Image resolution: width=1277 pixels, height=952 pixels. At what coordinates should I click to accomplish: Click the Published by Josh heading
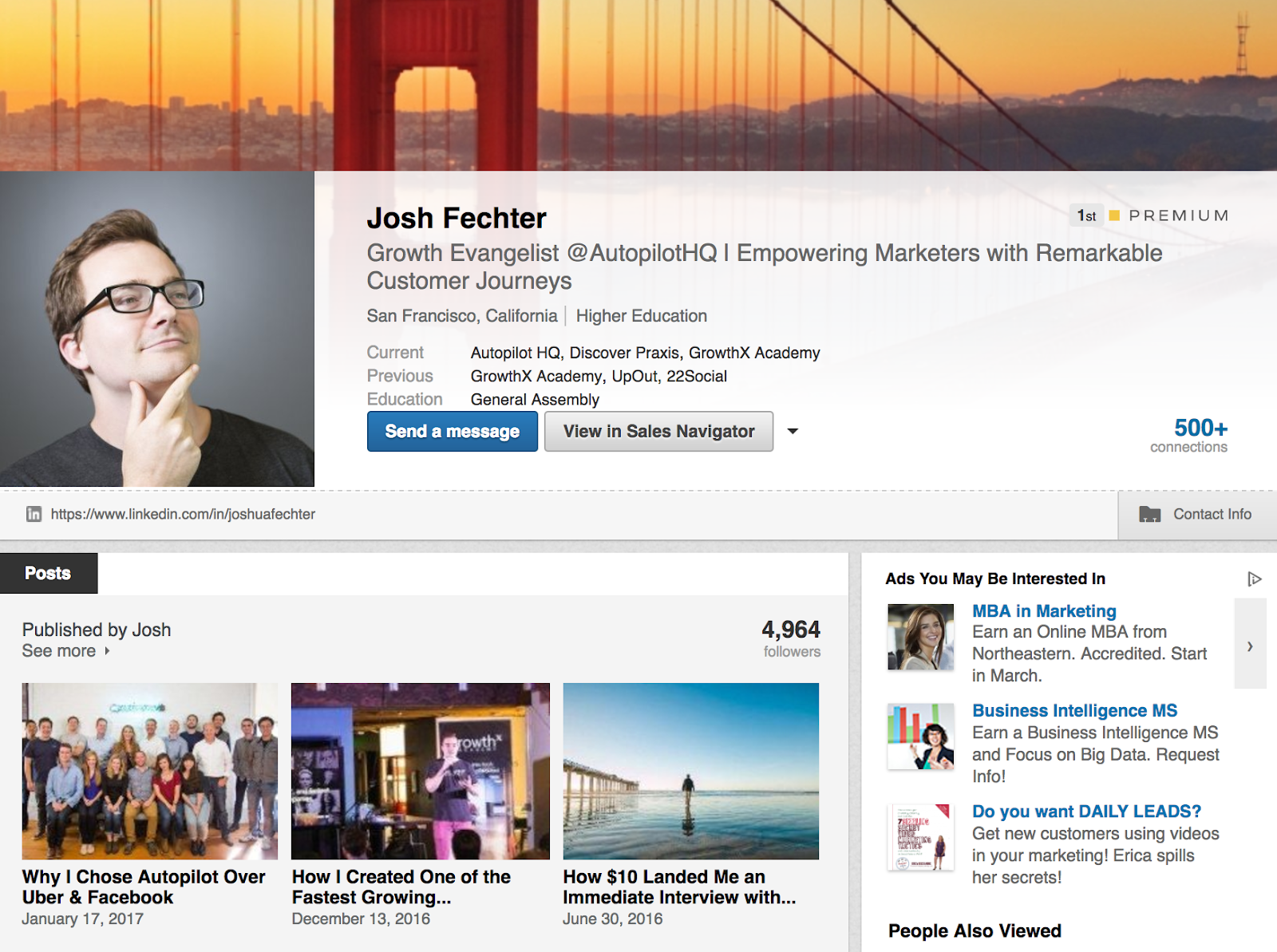[97, 630]
